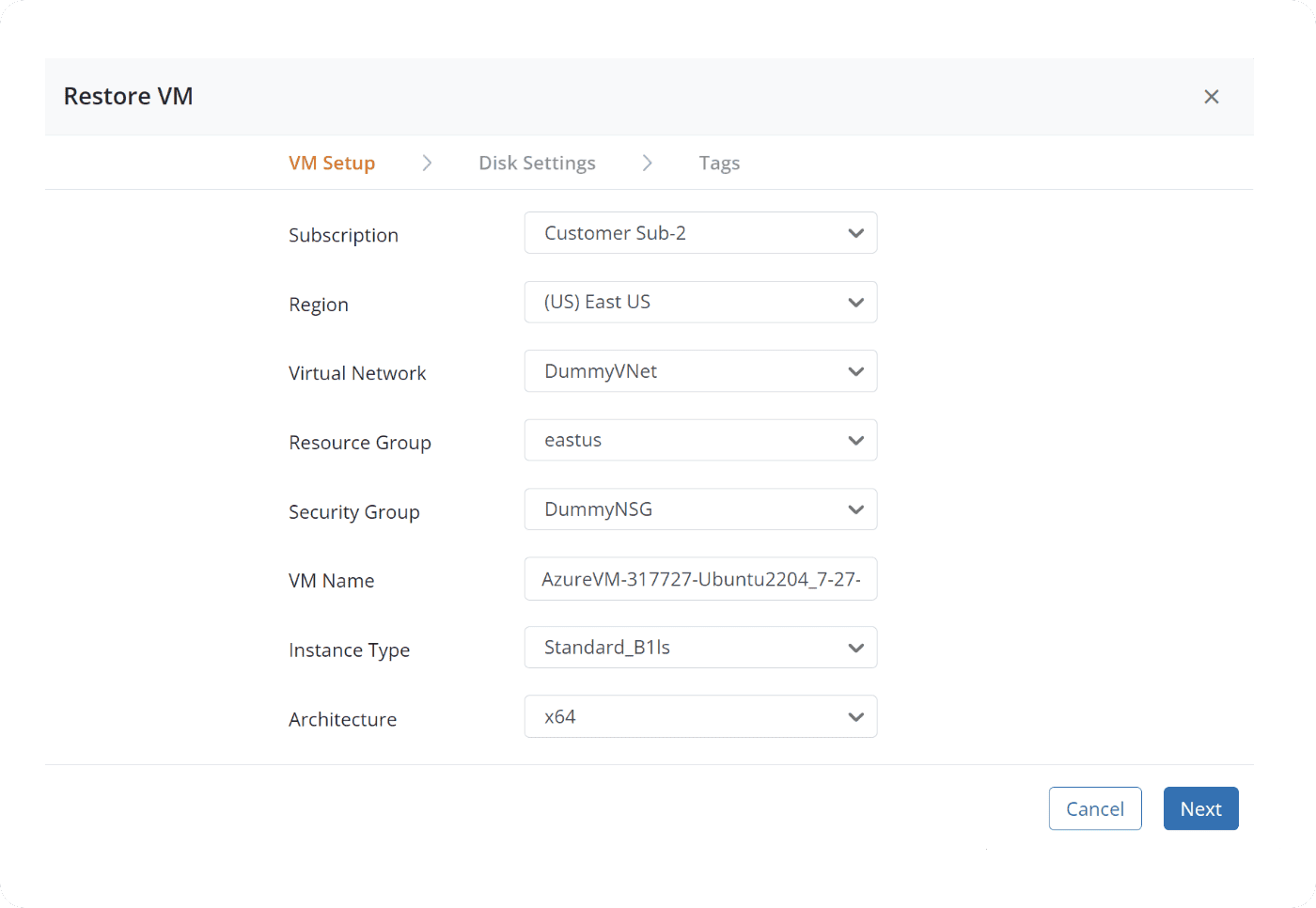The image size is (1316, 908).
Task: Open Virtual Network dropdown with DummyVNet
Action: pyautogui.click(x=700, y=371)
